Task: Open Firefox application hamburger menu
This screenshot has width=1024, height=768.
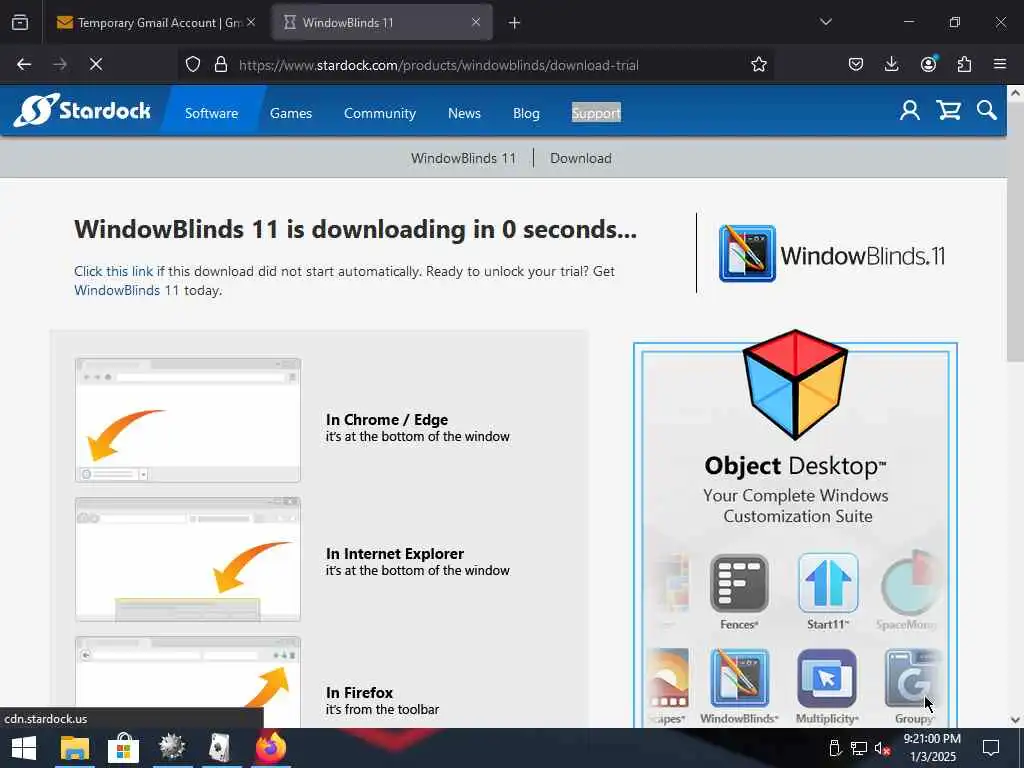Action: pyautogui.click(x=1000, y=64)
